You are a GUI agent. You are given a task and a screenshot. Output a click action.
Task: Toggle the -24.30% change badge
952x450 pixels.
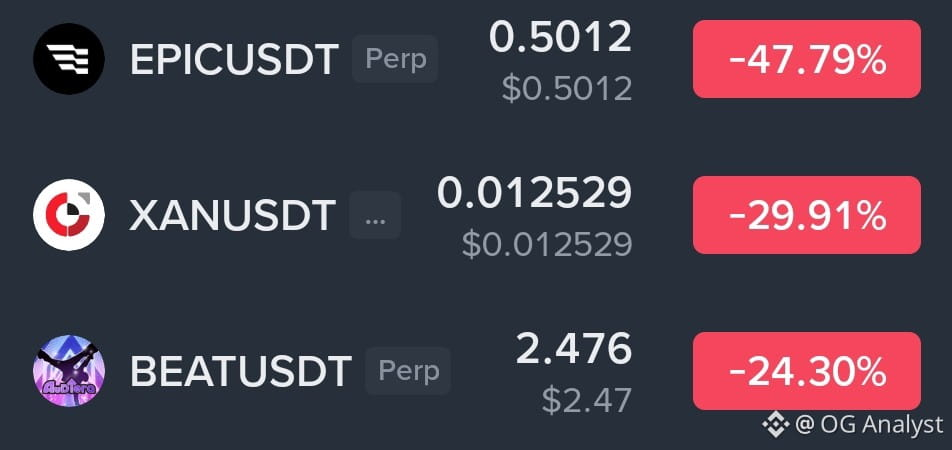[807, 371]
